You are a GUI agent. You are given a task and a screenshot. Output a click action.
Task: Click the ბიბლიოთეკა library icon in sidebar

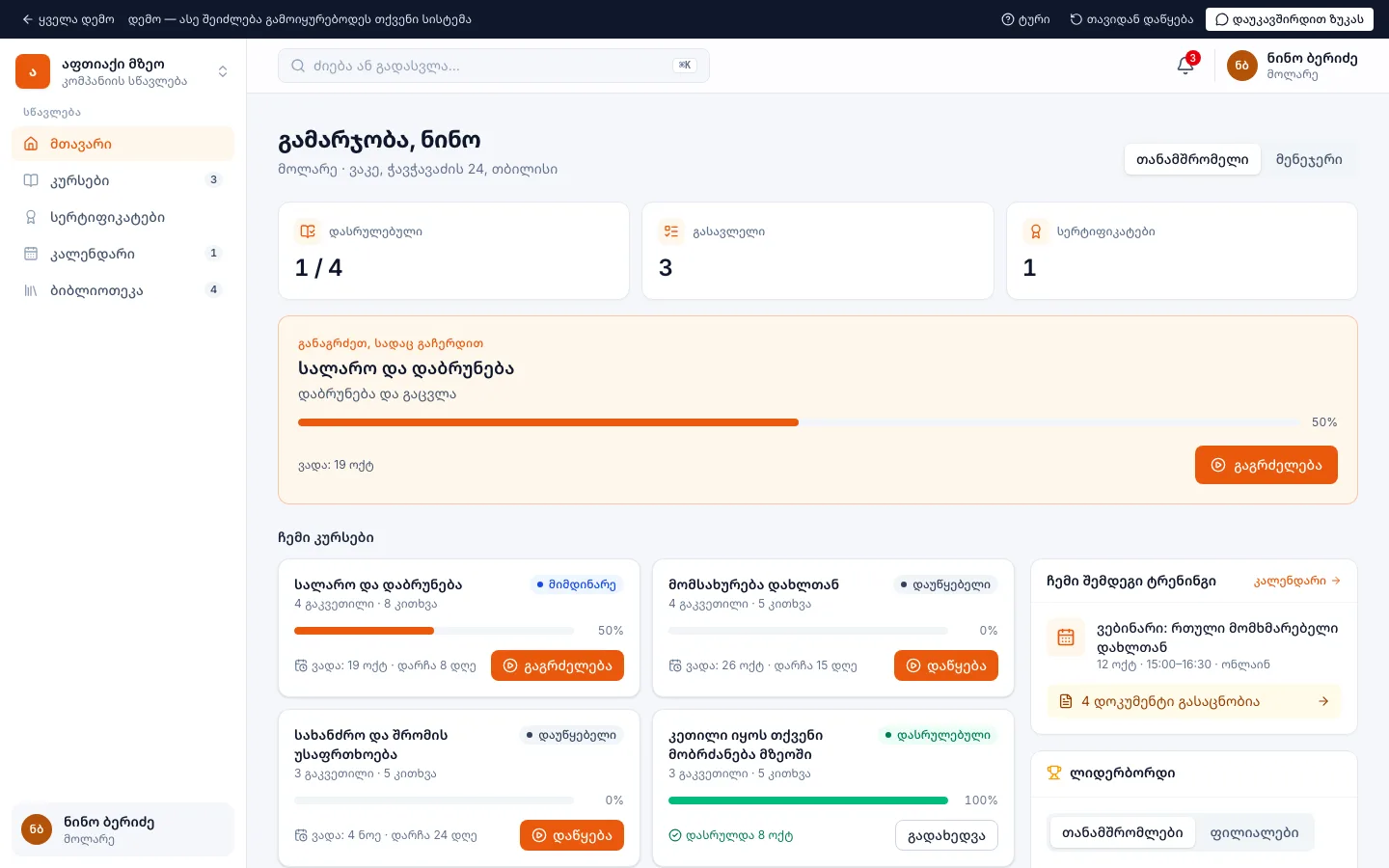pos(31,290)
